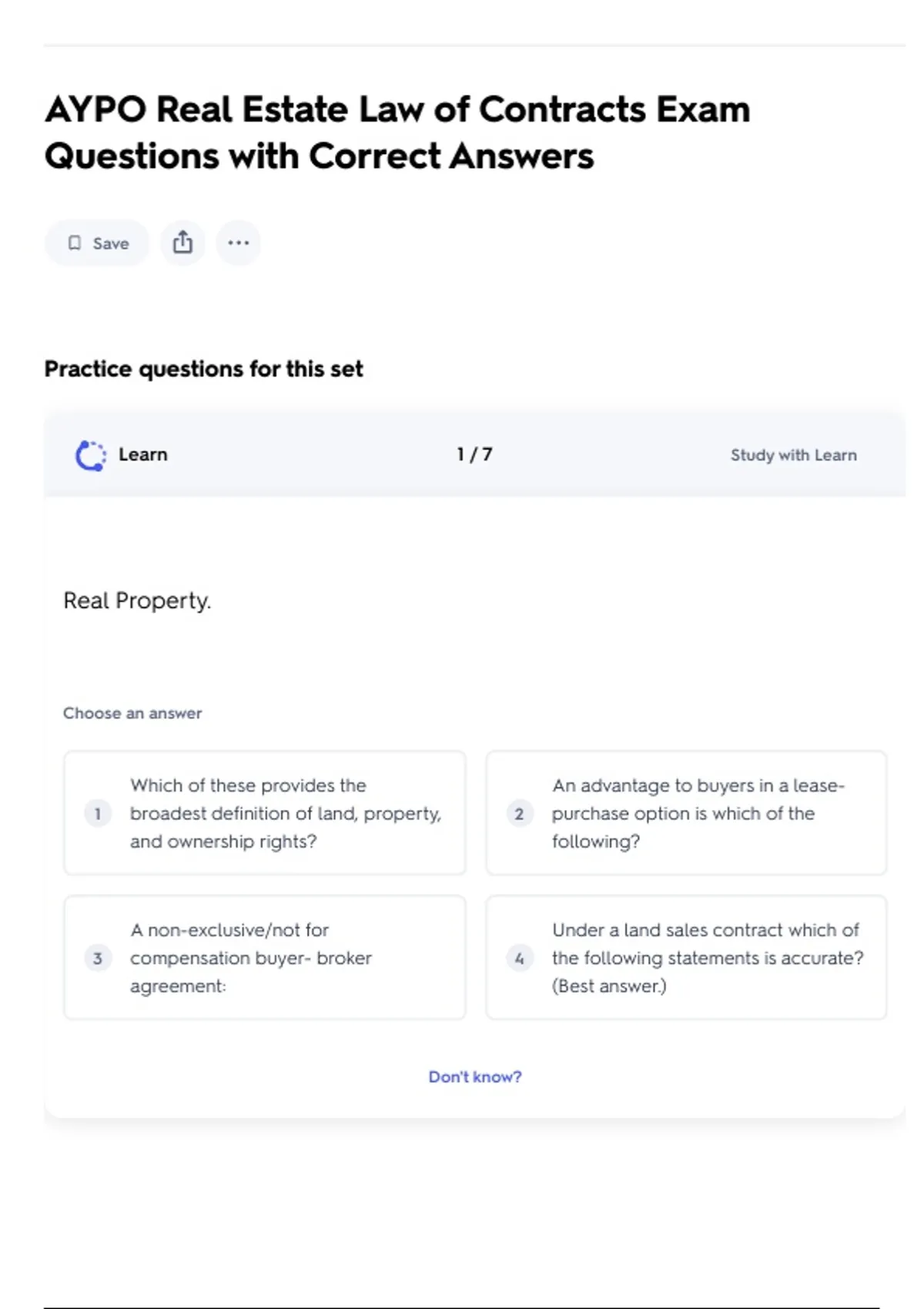This screenshot has width=924, height=1309.
Task: Click the 1 / 7 progress counter
Action: coord(474,454)
